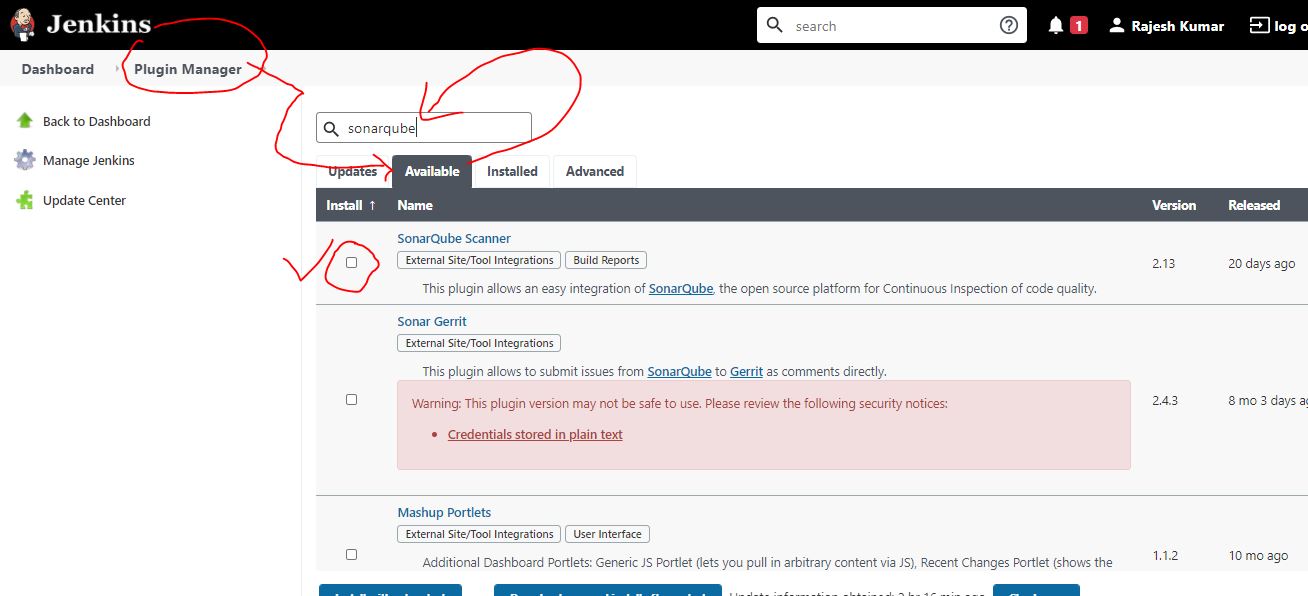The image size is (1308, 596).
Task: Open the notifications bell icon
Action: point(1056,26)
